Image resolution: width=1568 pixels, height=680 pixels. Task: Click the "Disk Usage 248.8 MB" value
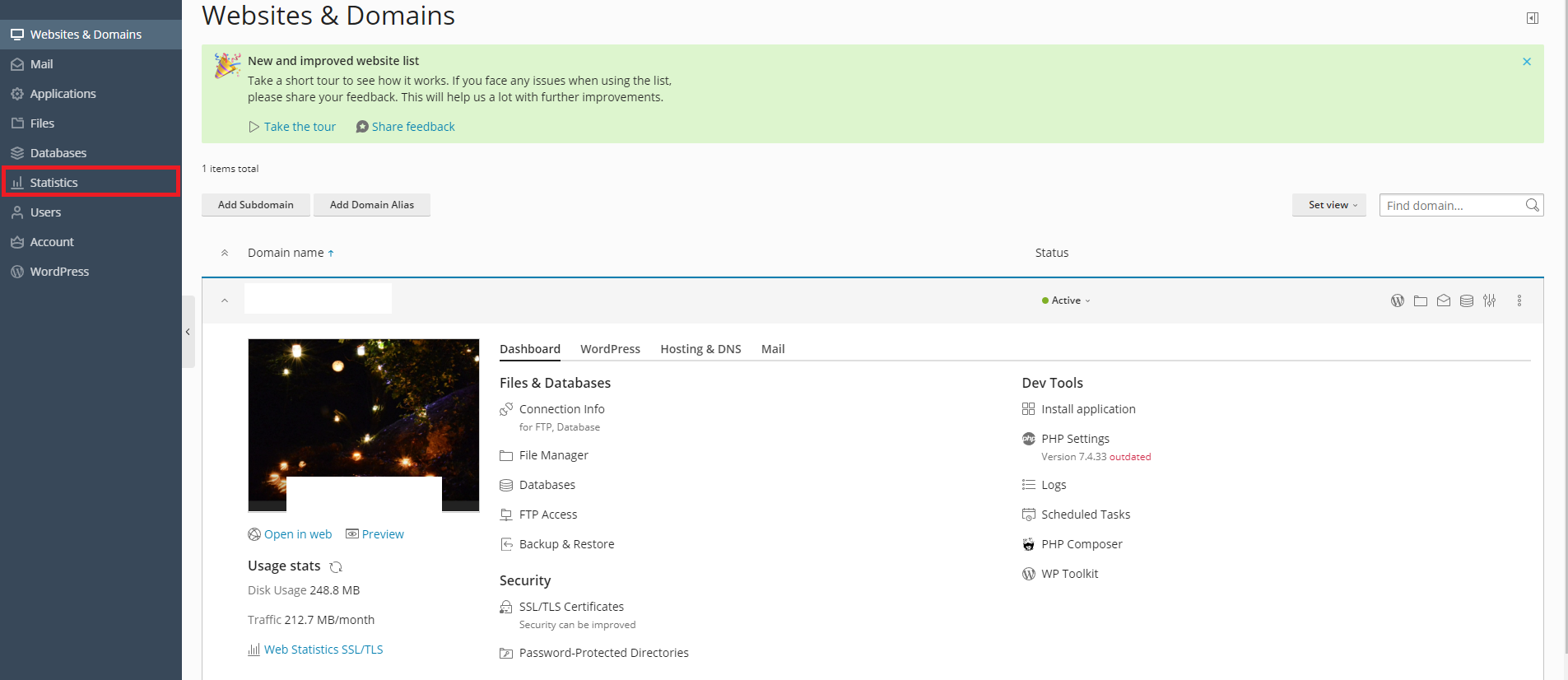304,590
